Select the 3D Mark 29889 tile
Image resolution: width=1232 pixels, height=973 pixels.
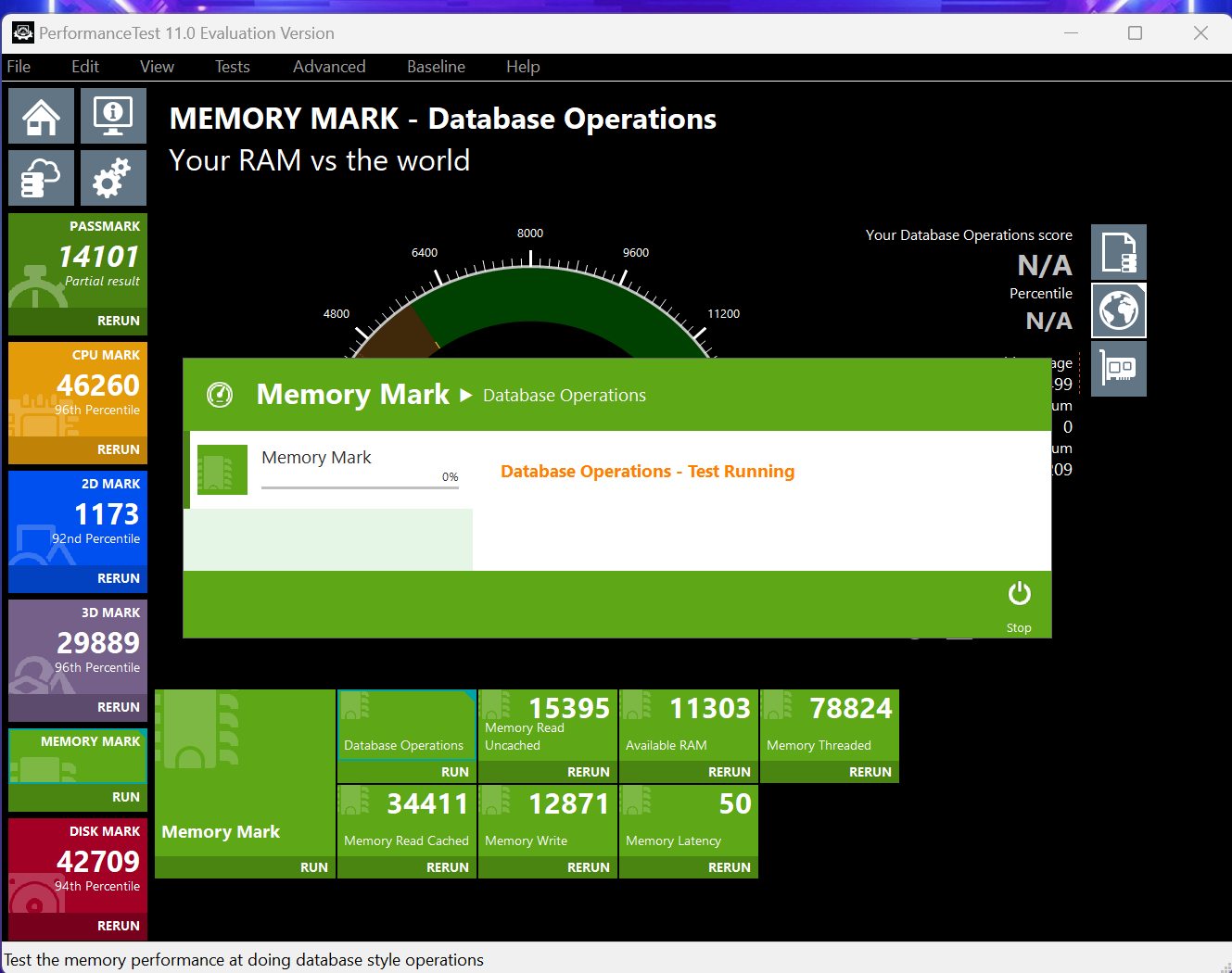click(78, 649)
